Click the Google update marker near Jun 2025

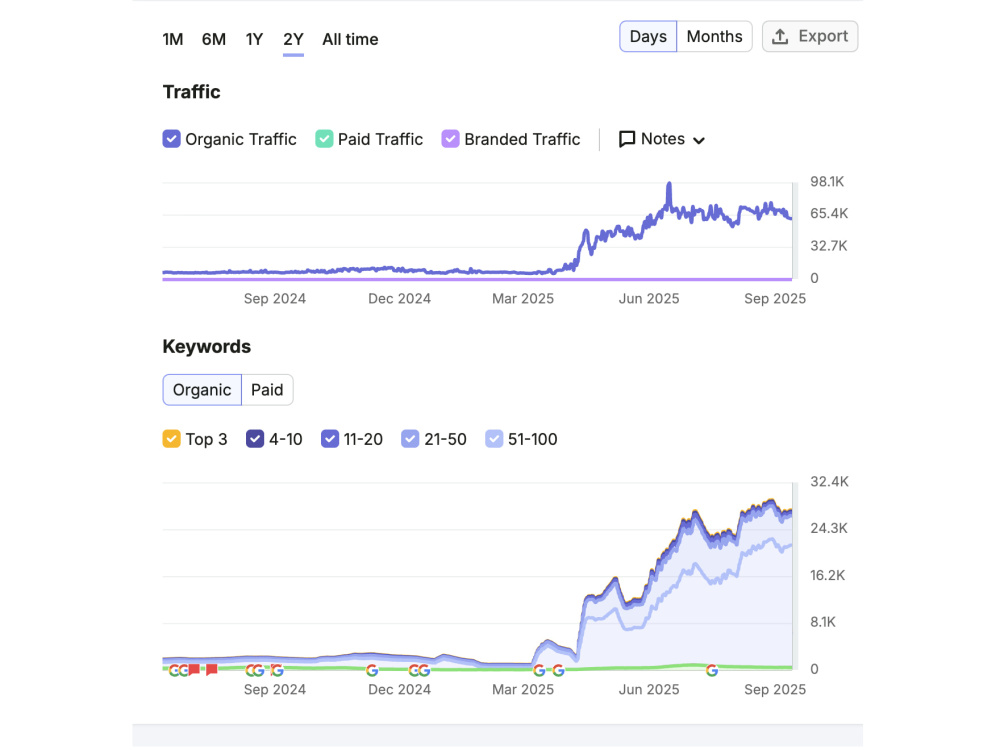pyautogui.click(x=712, y=670)
